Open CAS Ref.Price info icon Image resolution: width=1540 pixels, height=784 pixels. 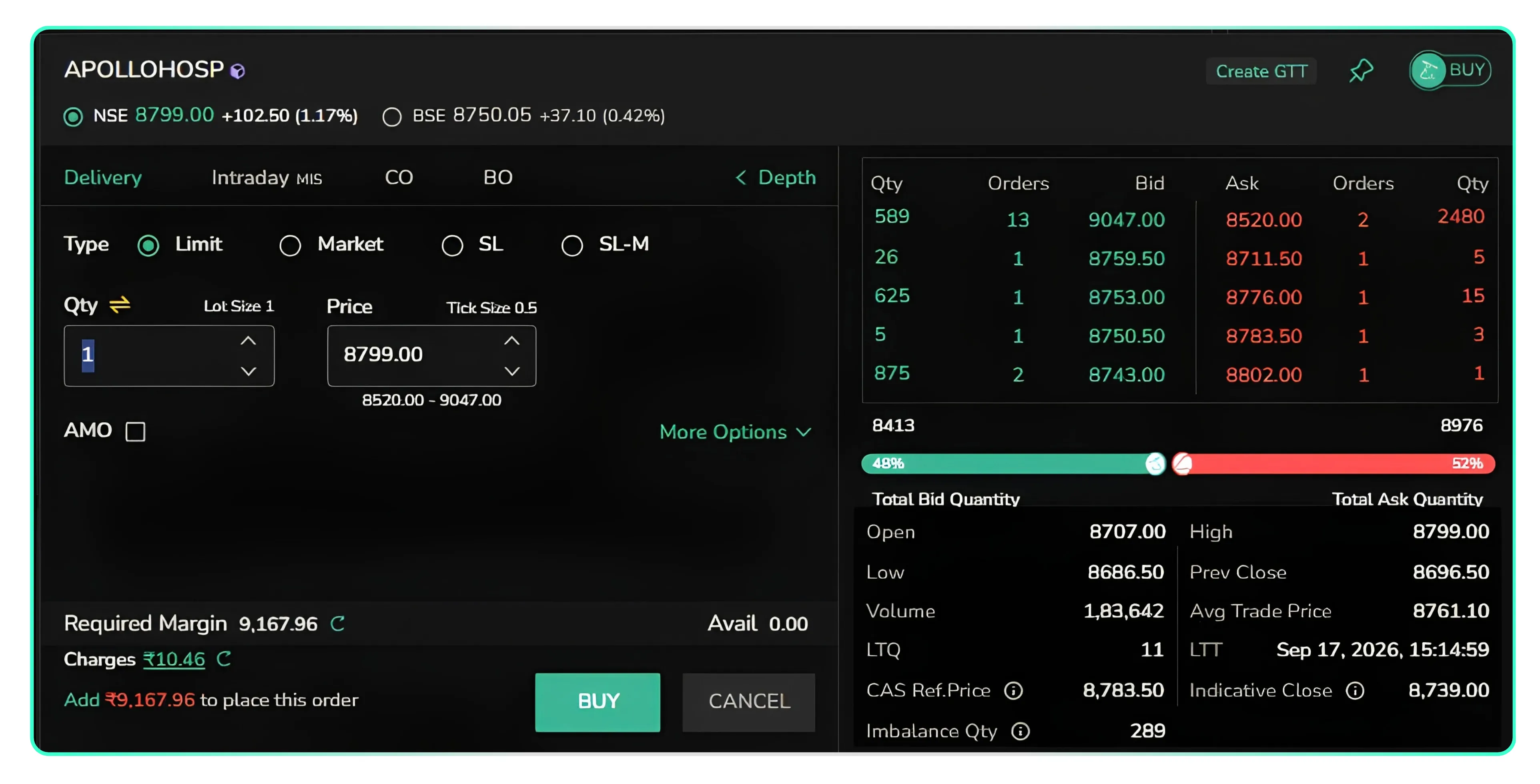tap(1013, 691)
